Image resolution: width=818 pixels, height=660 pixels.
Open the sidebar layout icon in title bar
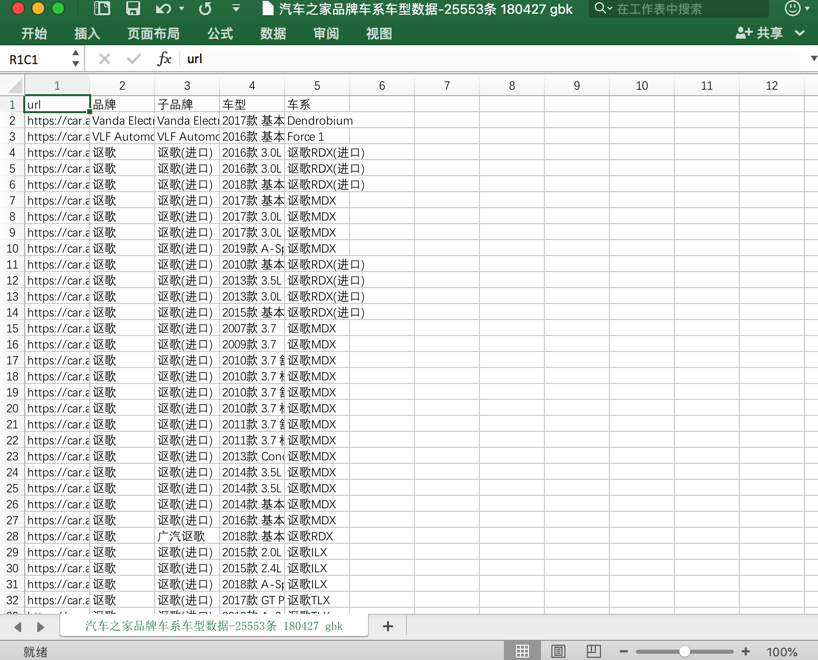(102, 8)
